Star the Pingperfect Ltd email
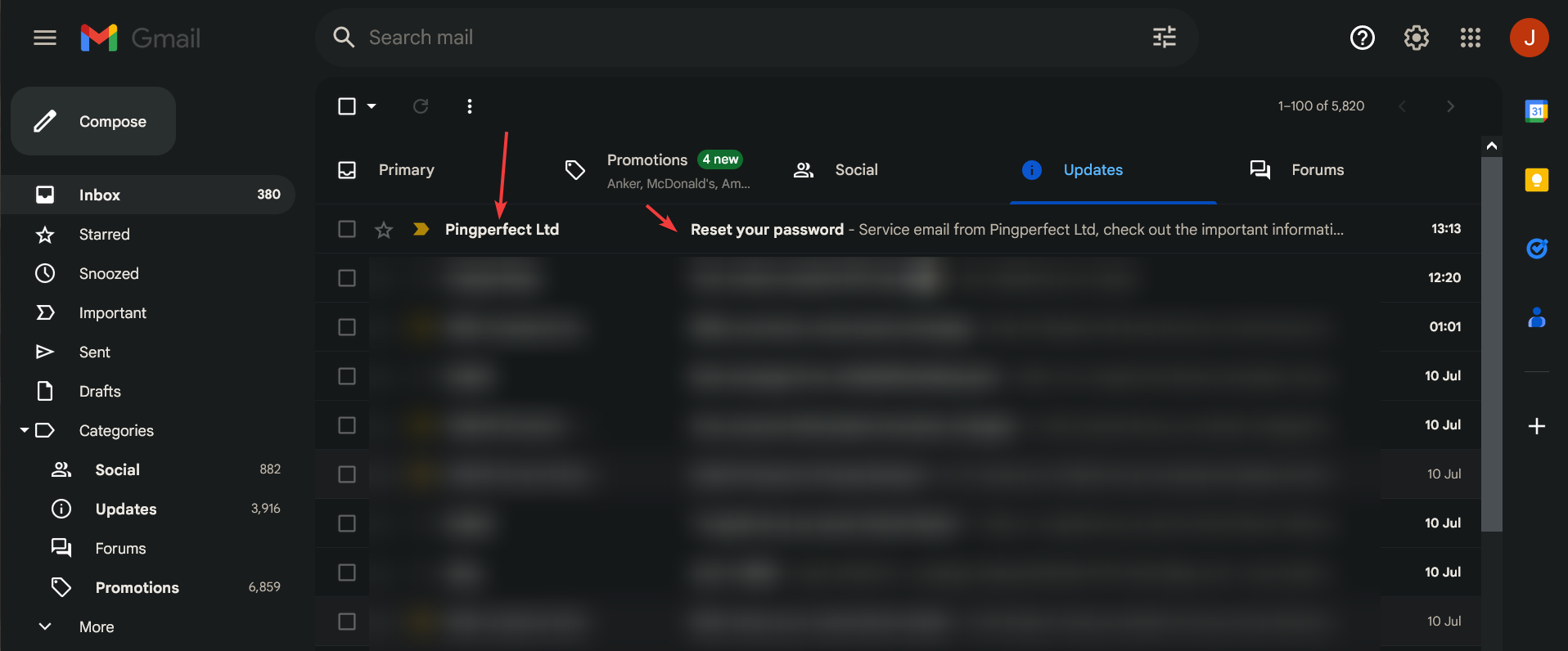 [384, 230]
